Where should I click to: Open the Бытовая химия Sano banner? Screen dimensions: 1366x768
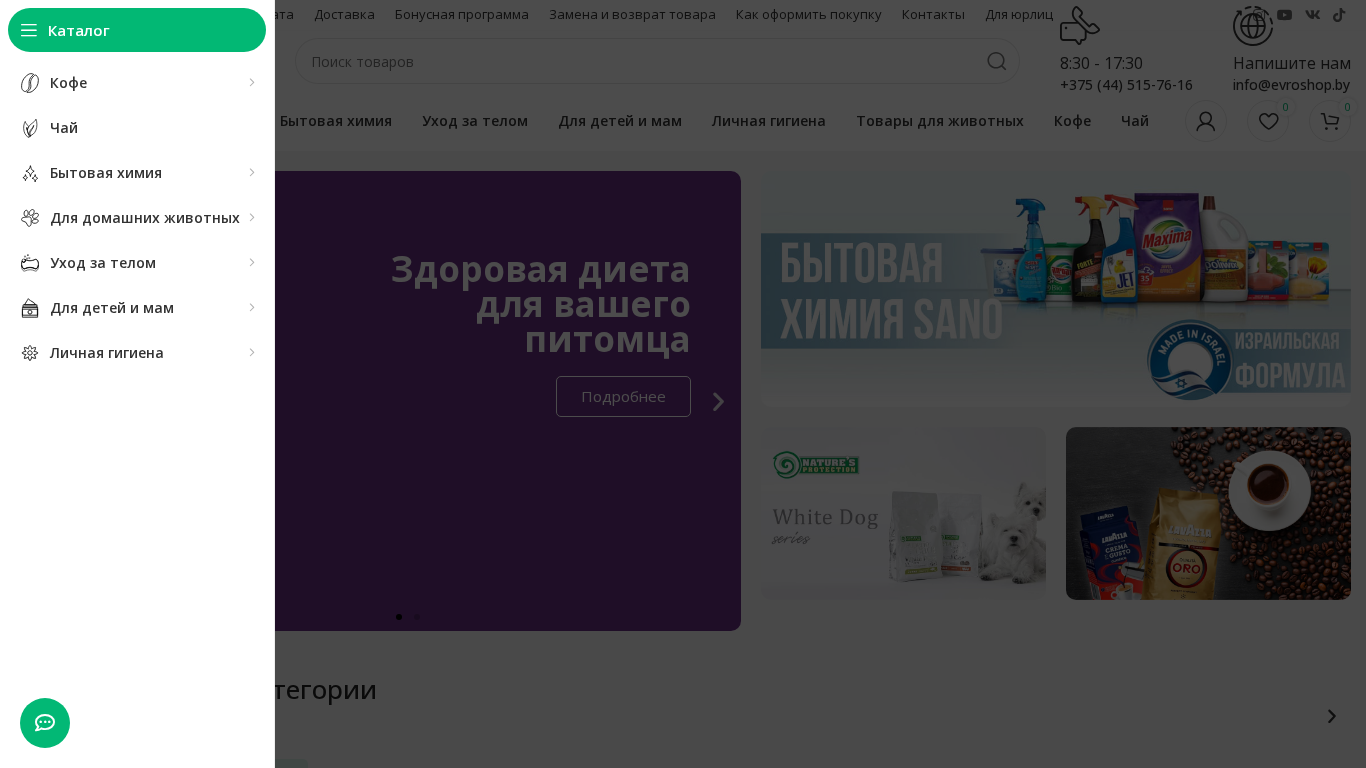1056,287
